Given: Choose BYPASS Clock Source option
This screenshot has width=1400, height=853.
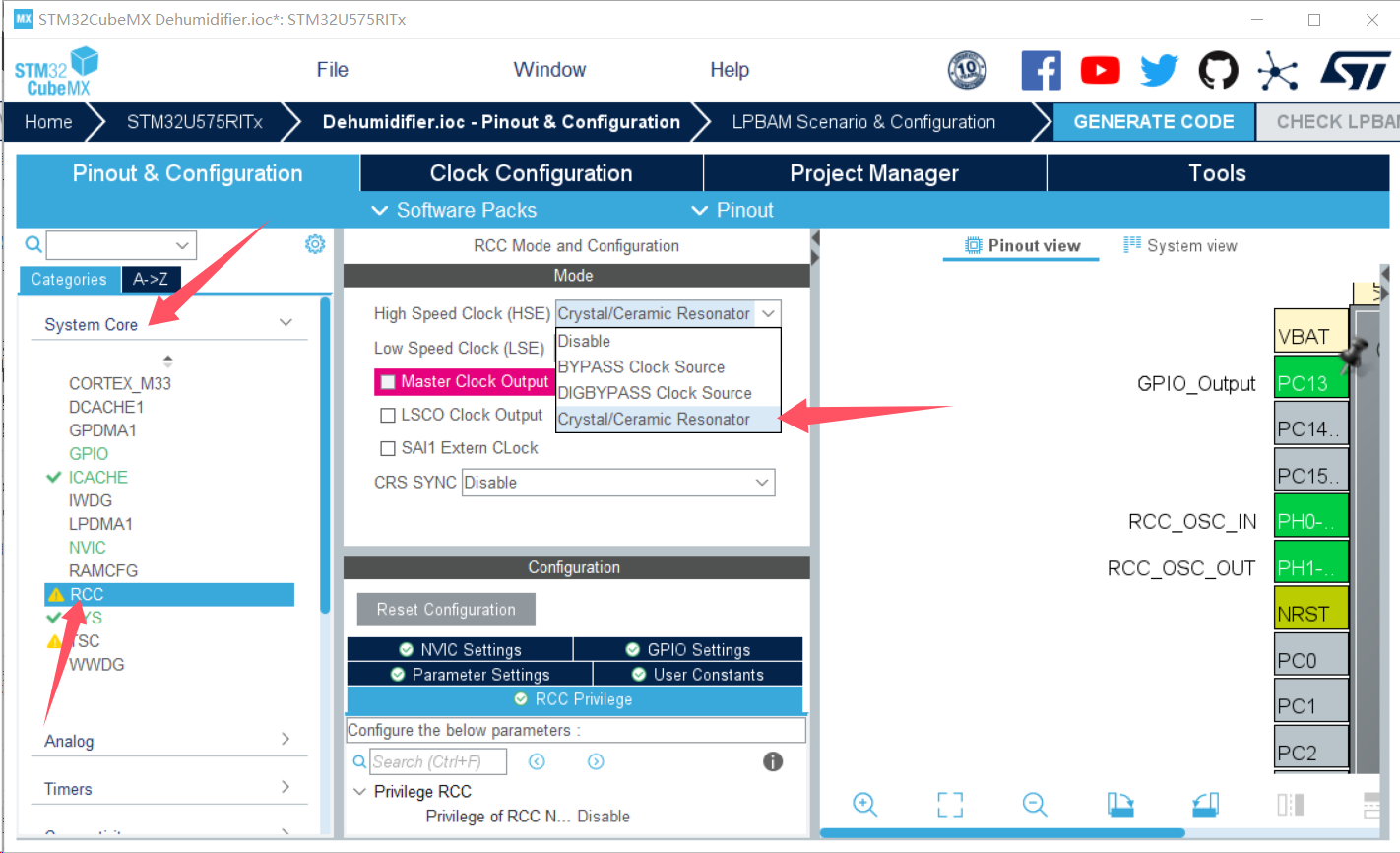Looking at the screenshot, I should coord(668,366).
